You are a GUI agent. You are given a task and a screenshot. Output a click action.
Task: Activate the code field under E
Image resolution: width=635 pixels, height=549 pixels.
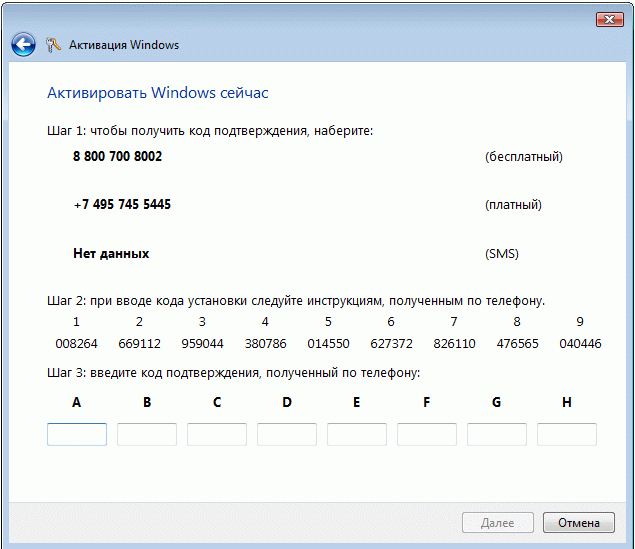[357, 434]
